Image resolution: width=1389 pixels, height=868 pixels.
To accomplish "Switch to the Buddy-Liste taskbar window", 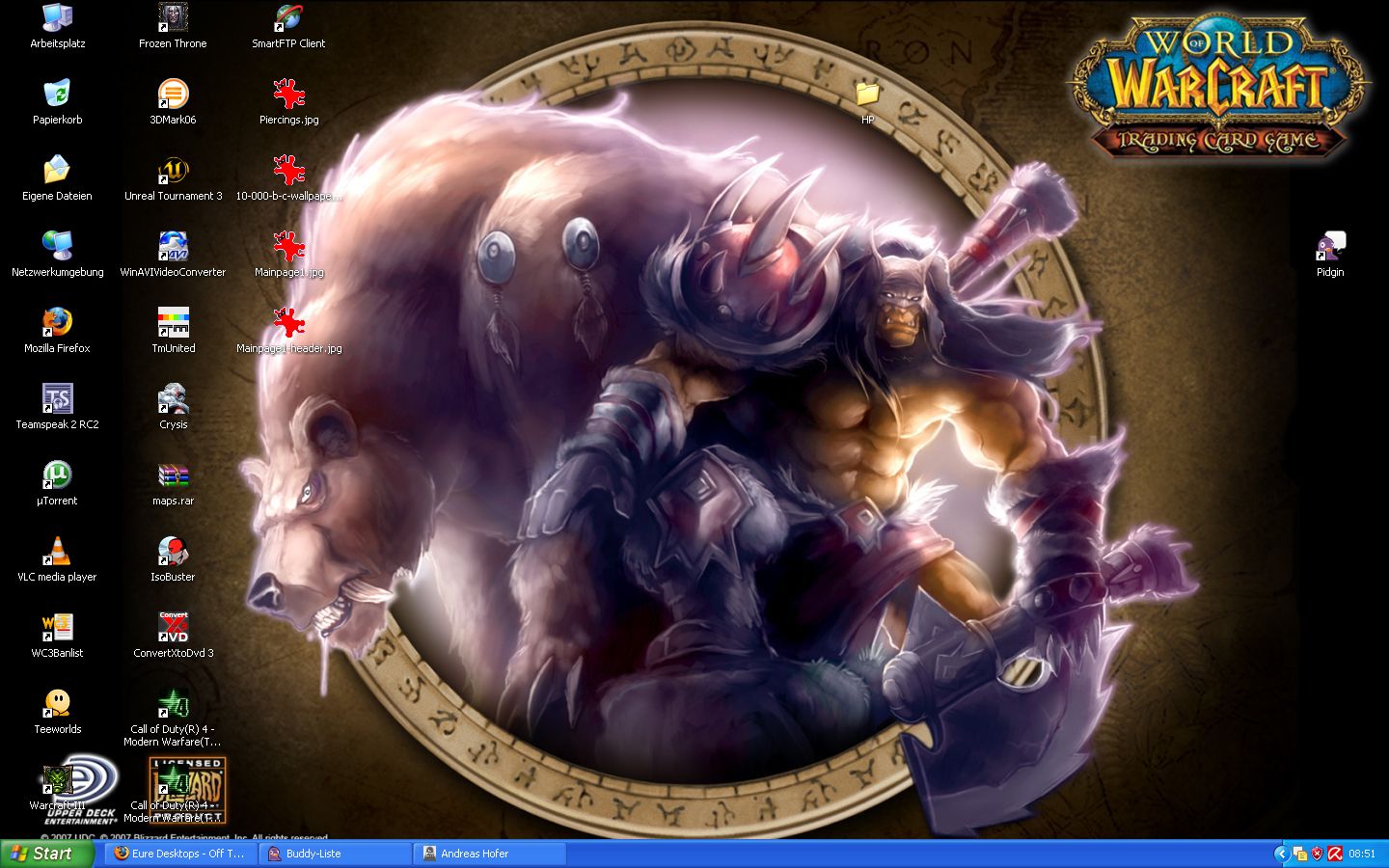I will [x=335, y=854].
